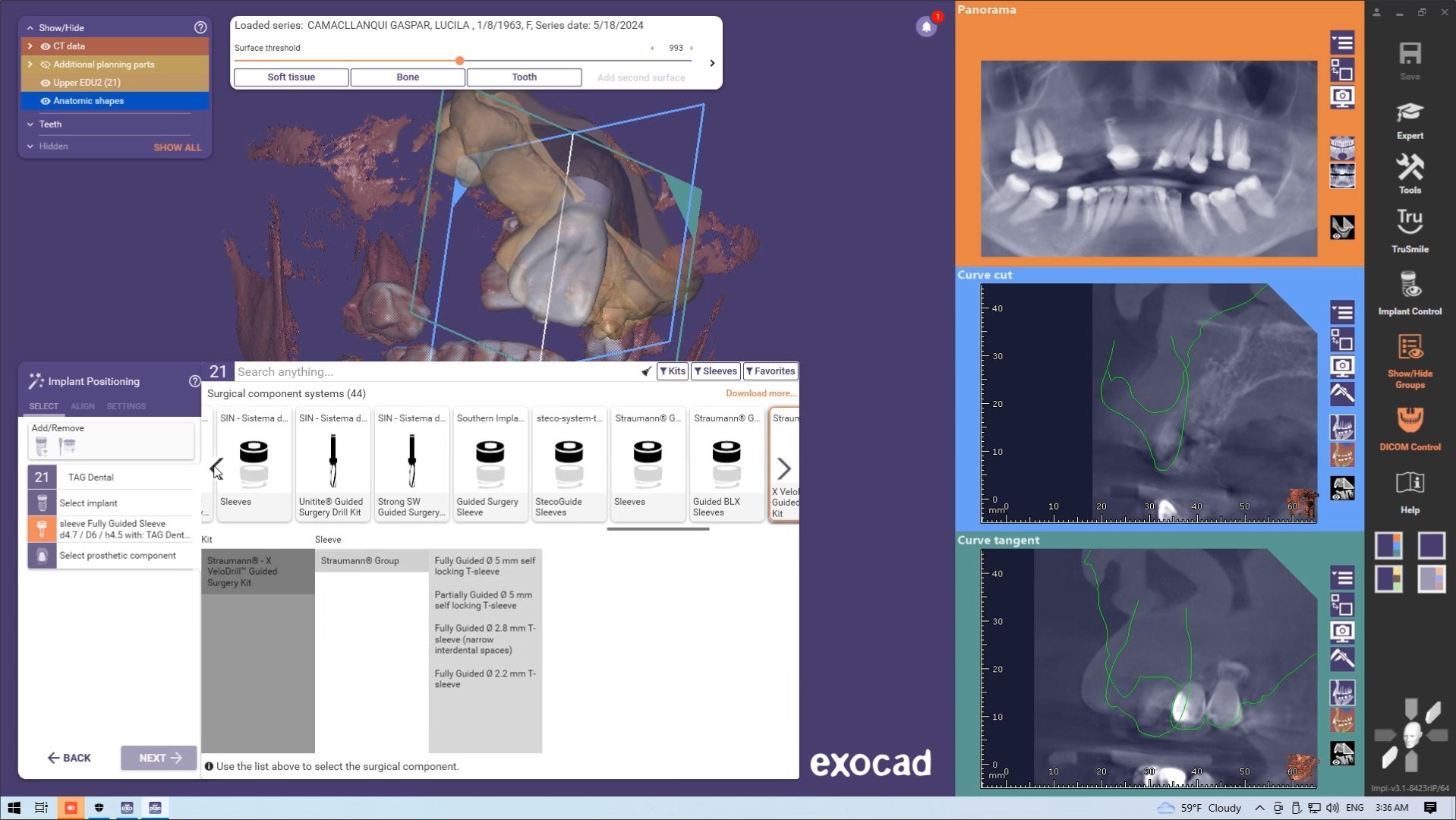Image resolution: width=1456 pixels, height=820 pixels.
Task: Expand the Teeth section
Action: (30, 125)
